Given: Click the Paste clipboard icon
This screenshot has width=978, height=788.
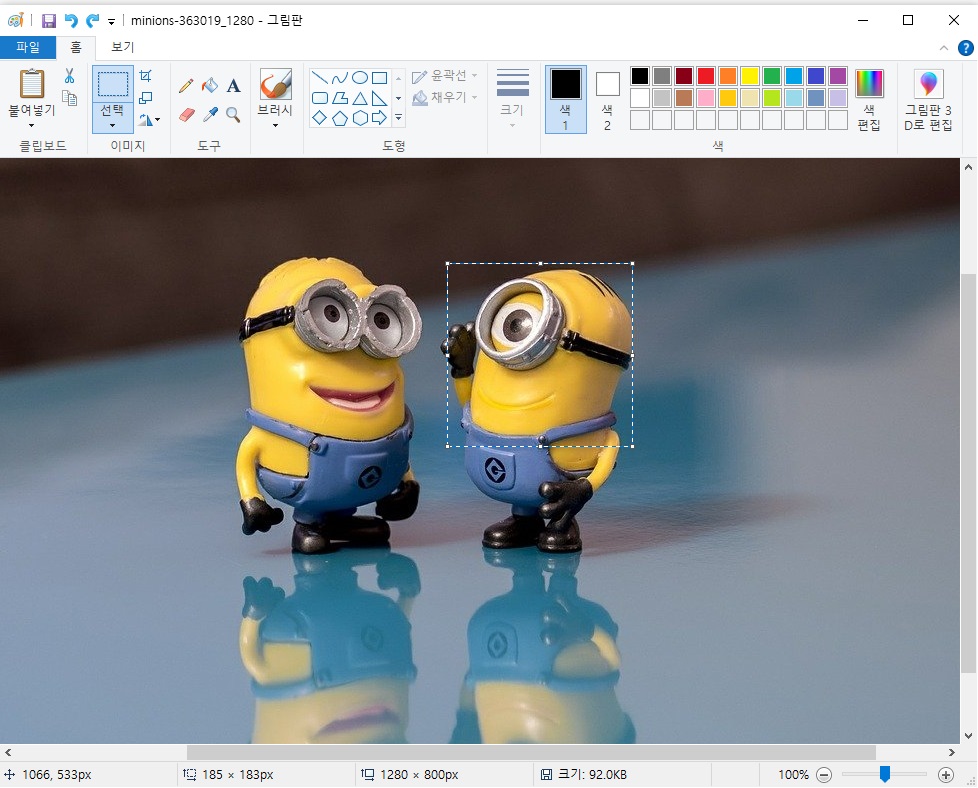Looking at the screenshot, I should 32,84.
